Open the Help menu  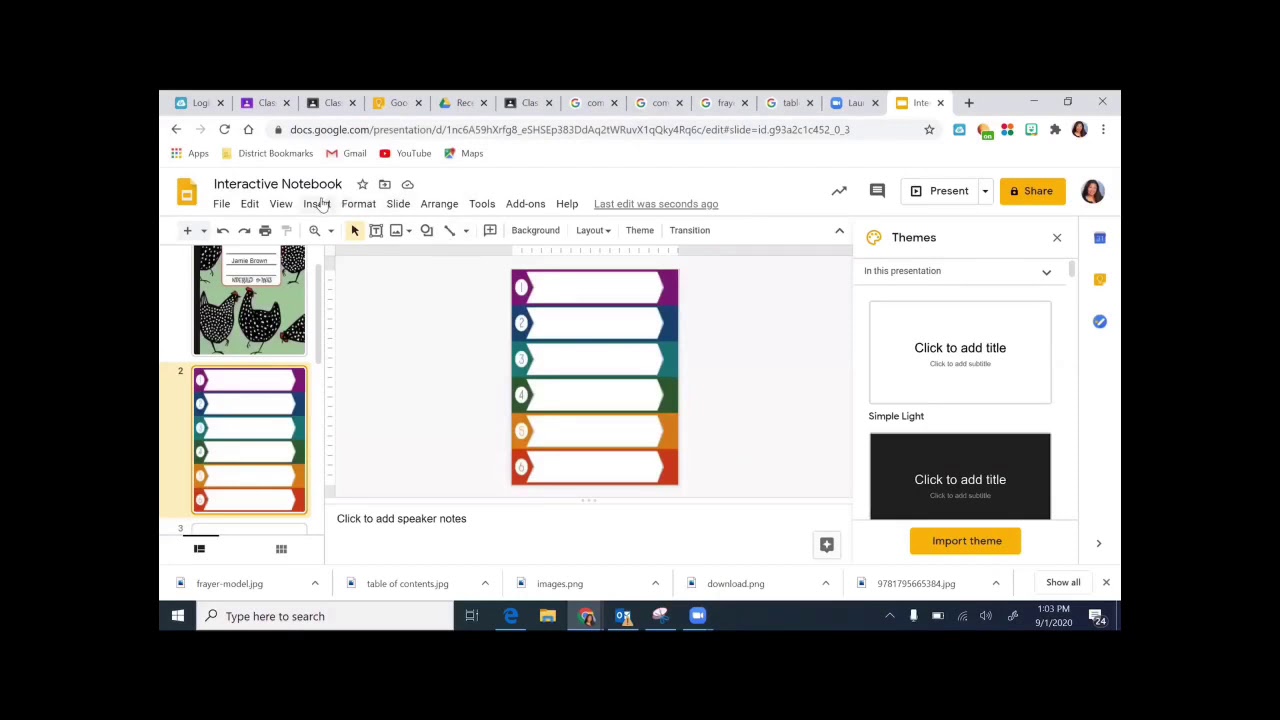(567, 204)
